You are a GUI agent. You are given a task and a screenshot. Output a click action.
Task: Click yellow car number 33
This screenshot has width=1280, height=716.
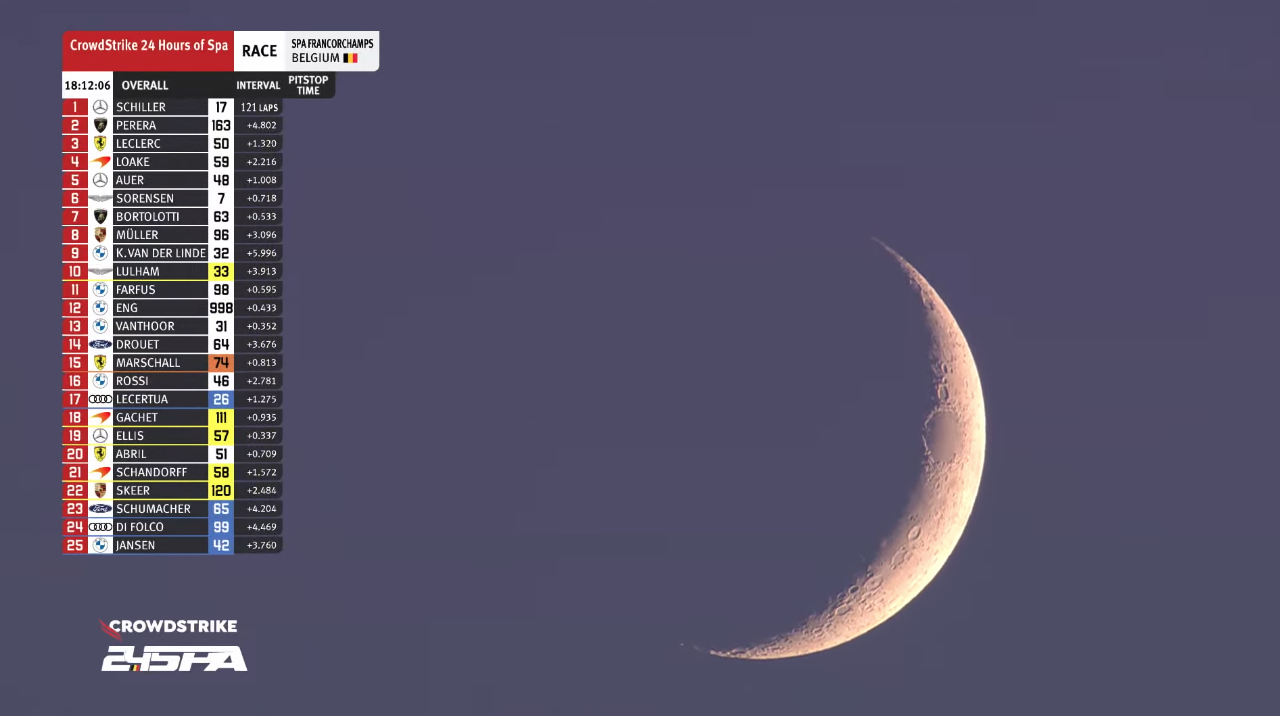click(x=221, y=271)
